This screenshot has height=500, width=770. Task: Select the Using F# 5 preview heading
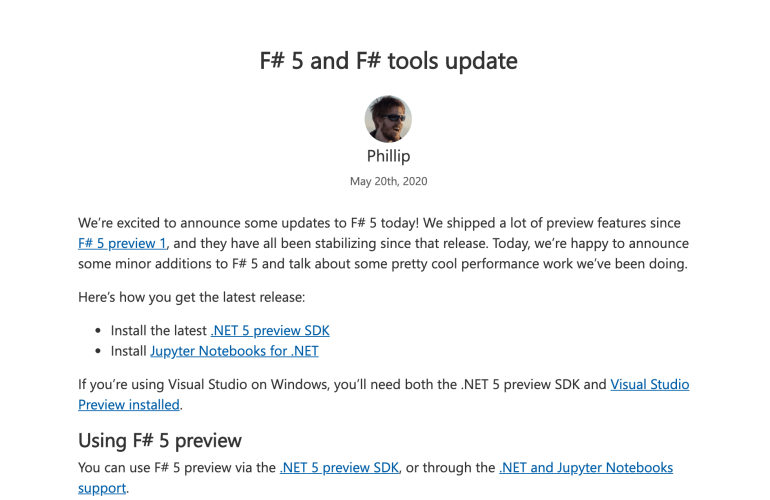(160, 440)
